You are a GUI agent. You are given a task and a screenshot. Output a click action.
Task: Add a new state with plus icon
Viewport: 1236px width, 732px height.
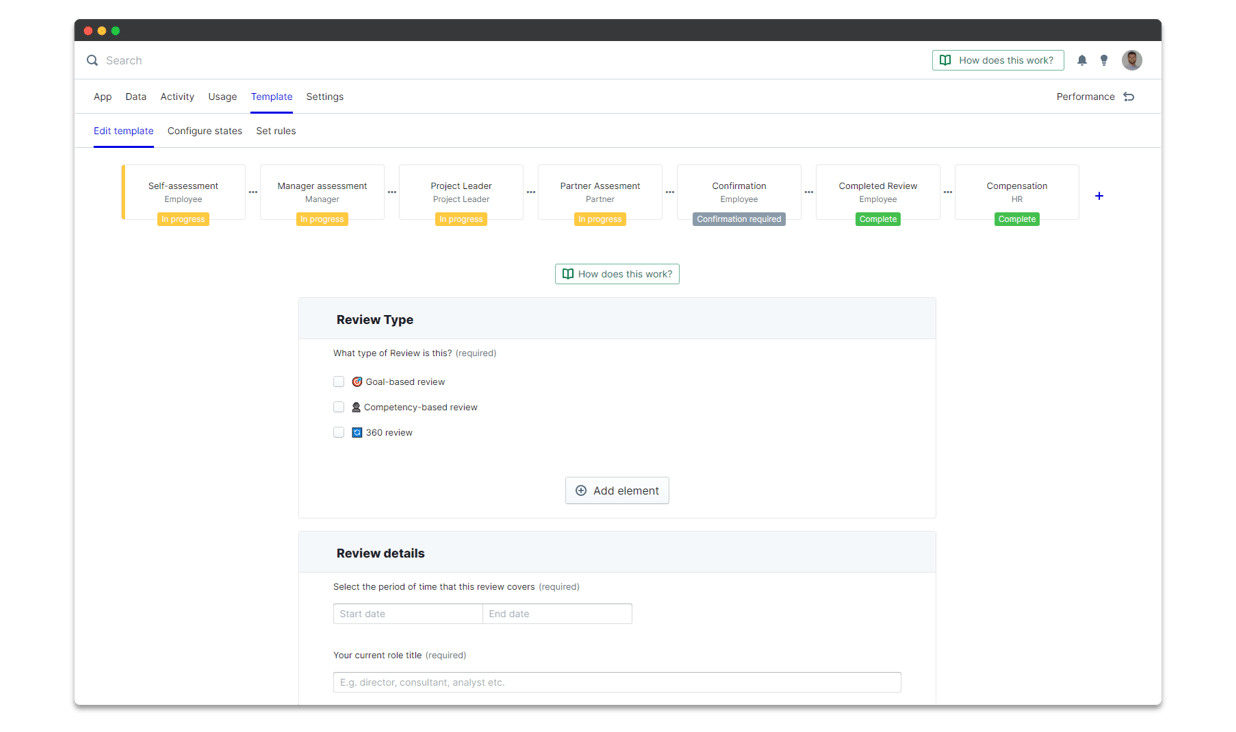[1099, 196]
